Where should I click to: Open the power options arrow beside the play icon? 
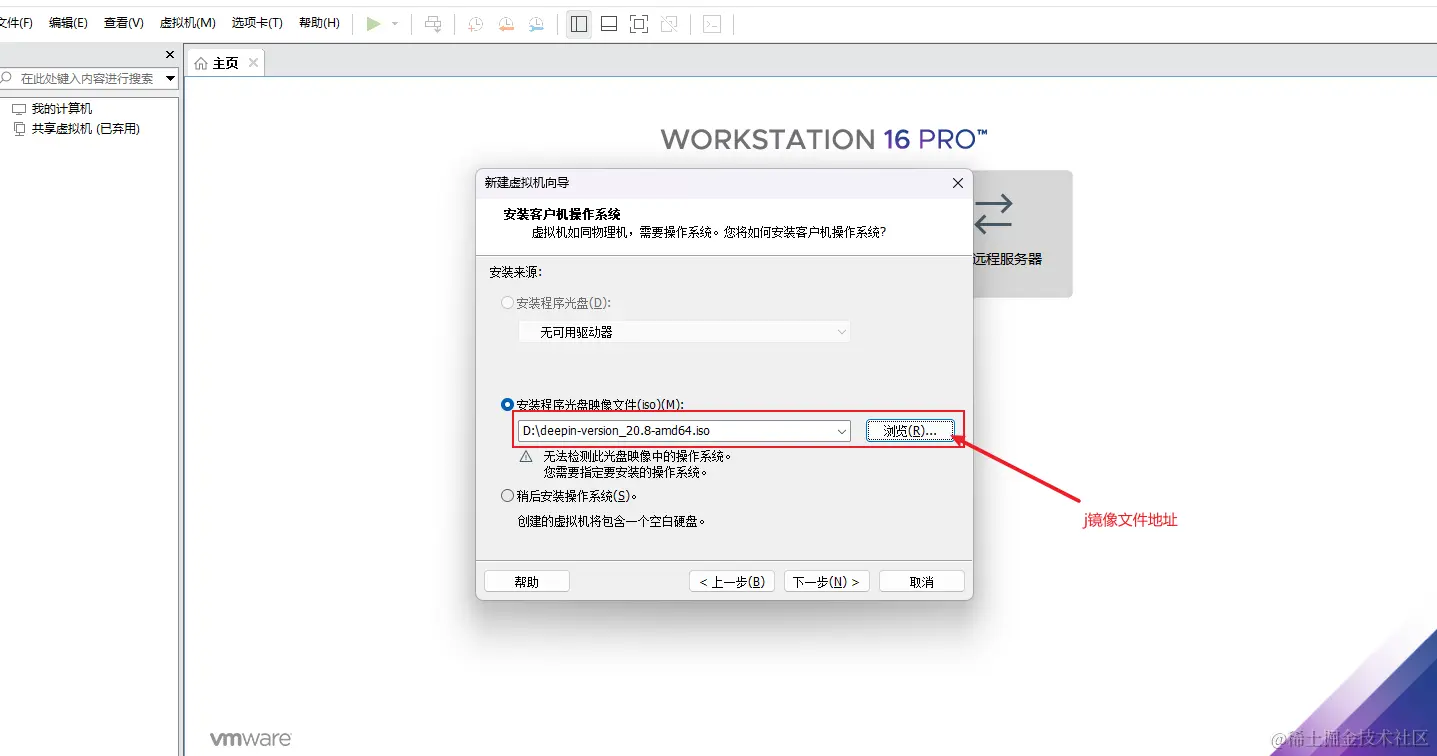click(395, 24)
